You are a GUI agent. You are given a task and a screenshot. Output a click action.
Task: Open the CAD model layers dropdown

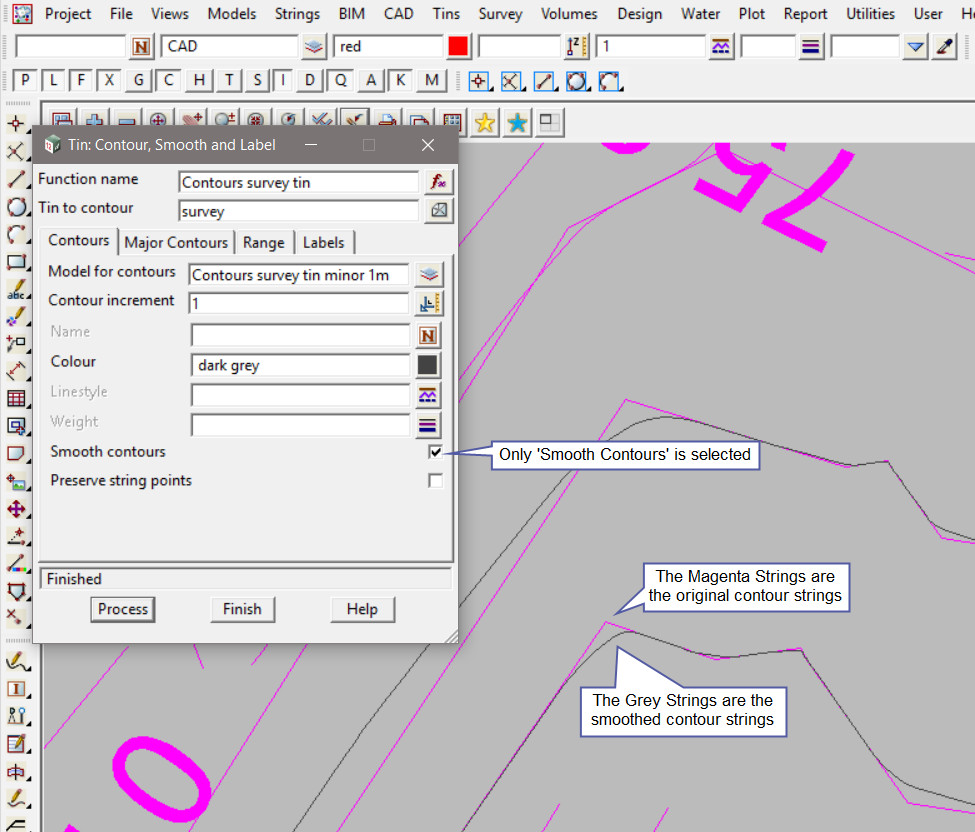point(315,46)
